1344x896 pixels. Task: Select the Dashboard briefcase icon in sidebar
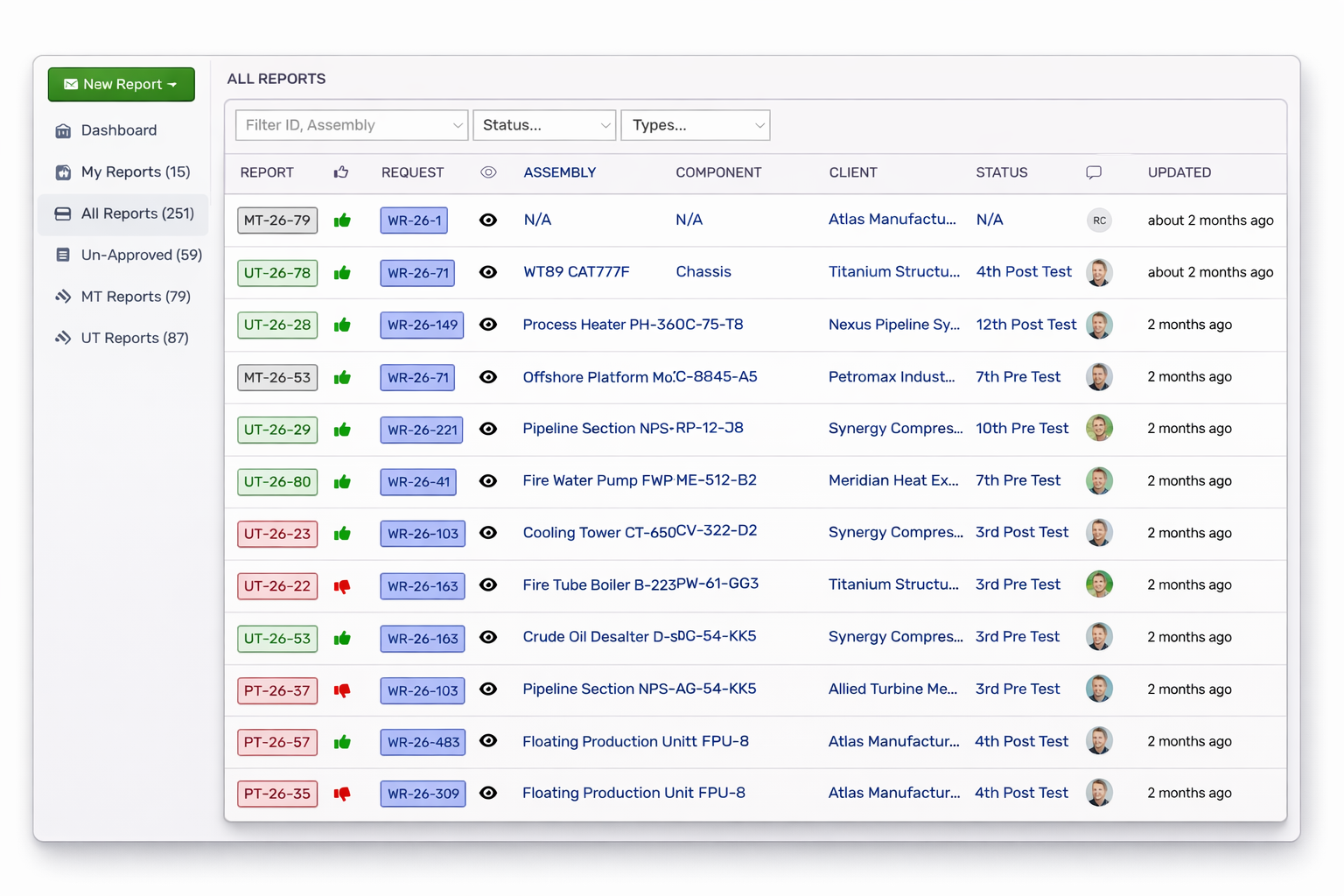point(63,129)
